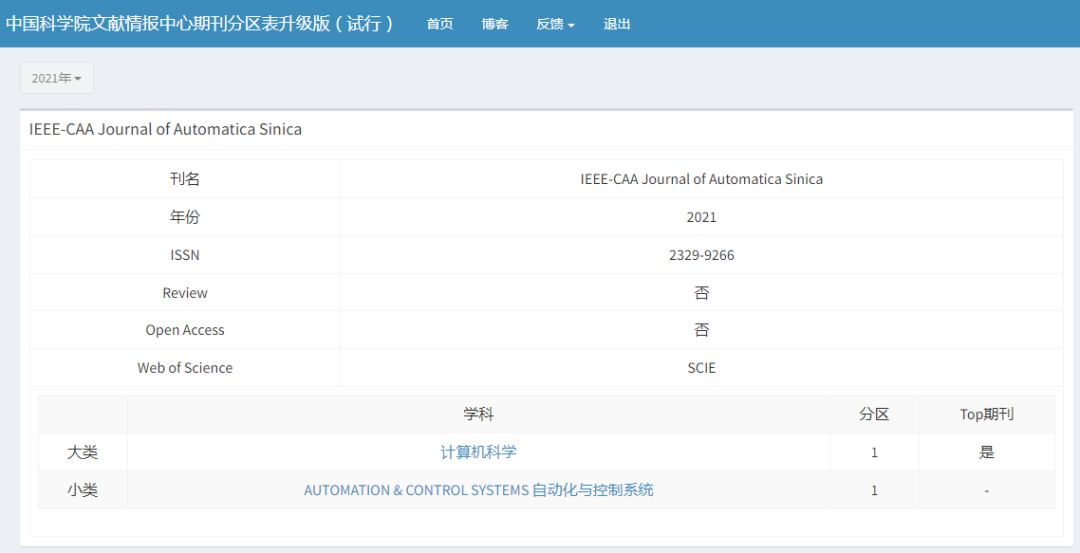Expand the 反馈 dropdown menu
Image resolution: width=1080 pixels, height=553 pixels.
(555, 24)
